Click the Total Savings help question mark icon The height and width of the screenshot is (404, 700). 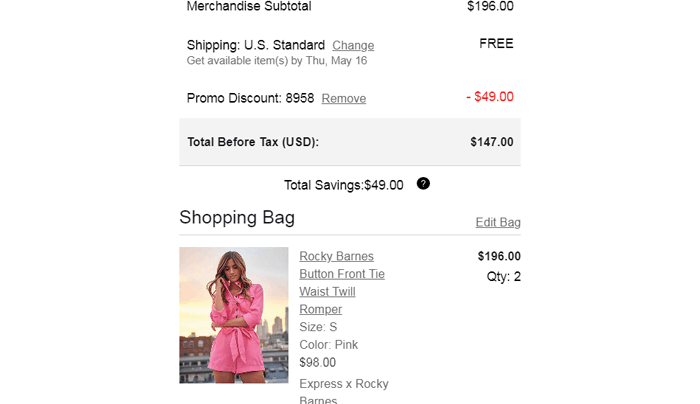pos(423,184)
